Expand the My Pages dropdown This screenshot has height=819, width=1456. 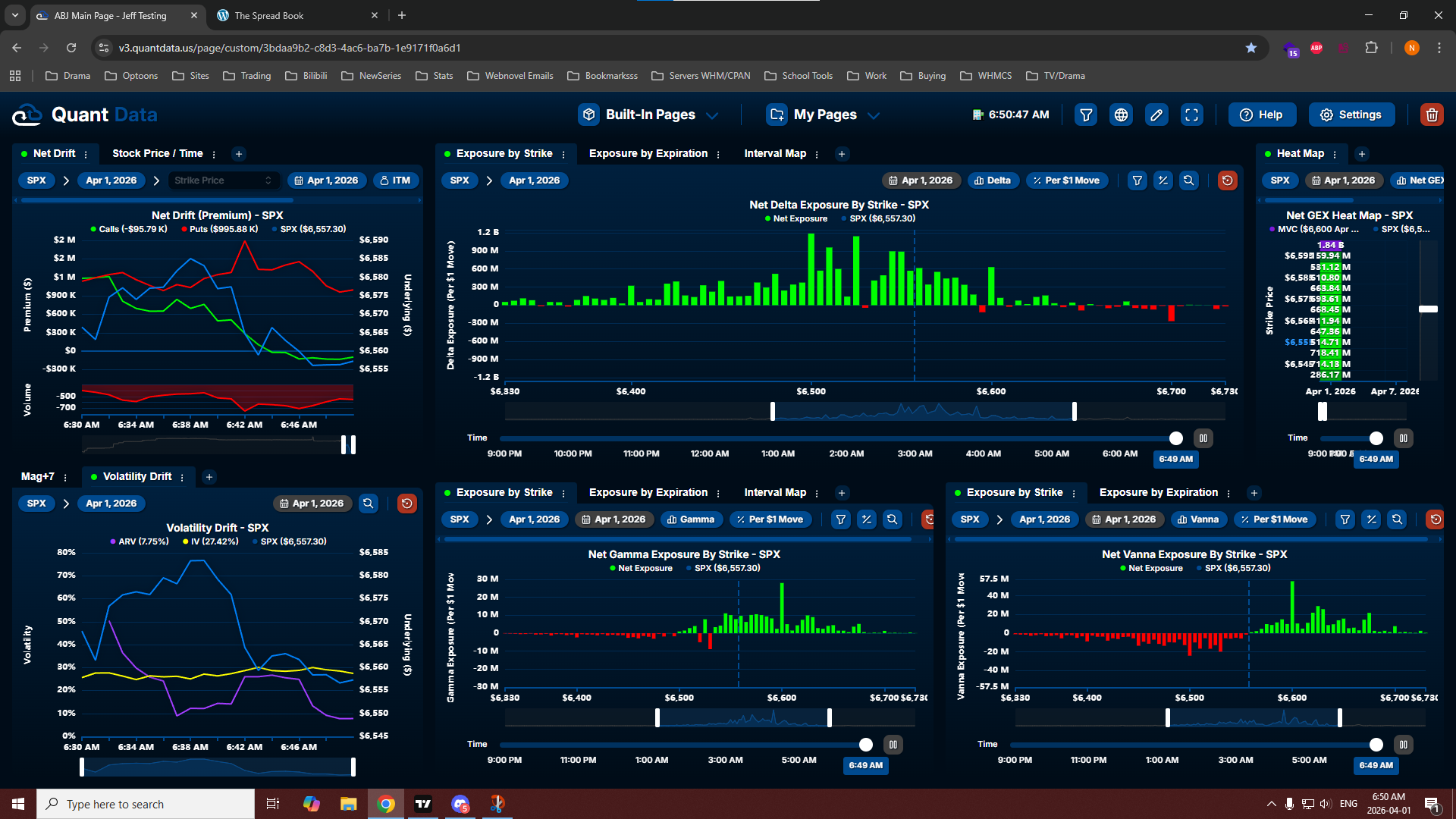click(x=824, y=115)
